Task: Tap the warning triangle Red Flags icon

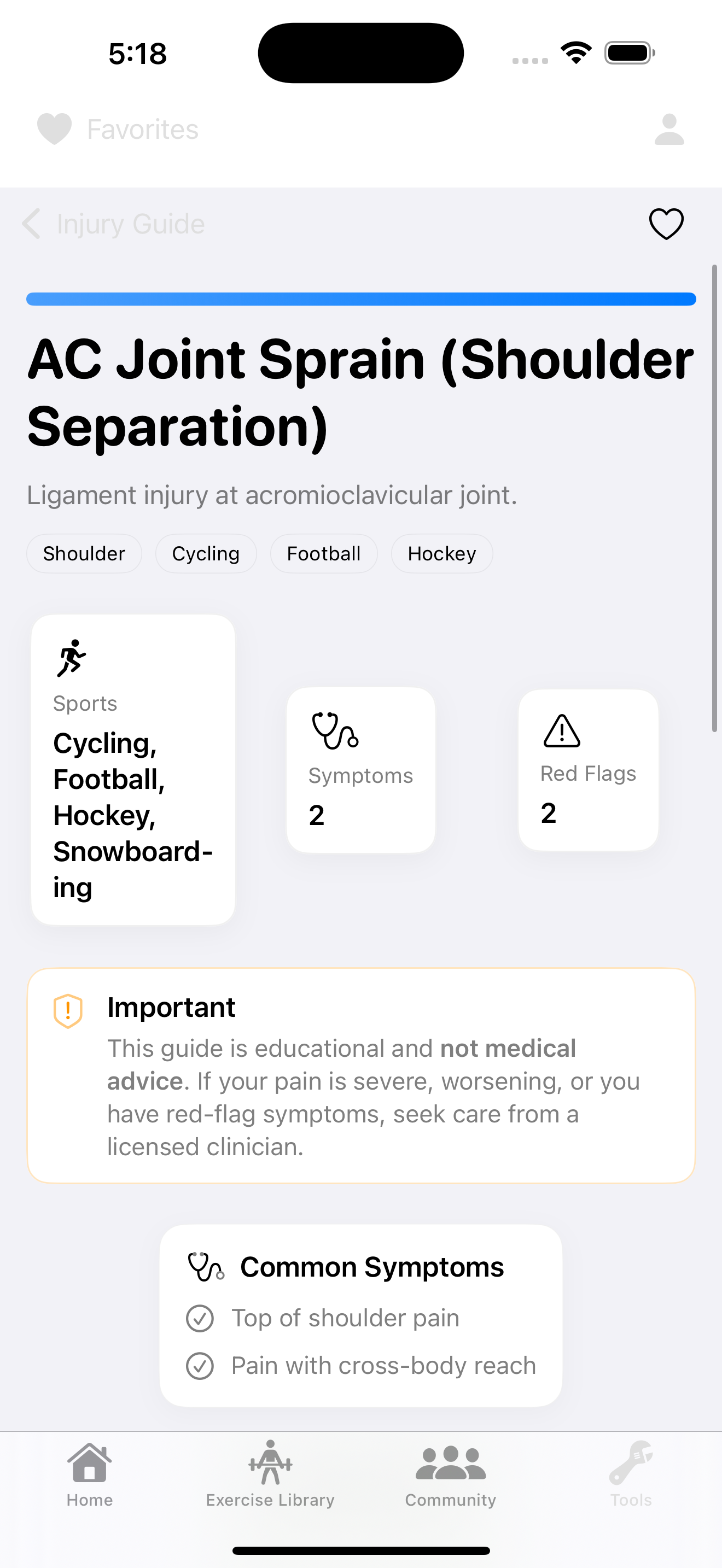Action: click(x=561, y=730)
